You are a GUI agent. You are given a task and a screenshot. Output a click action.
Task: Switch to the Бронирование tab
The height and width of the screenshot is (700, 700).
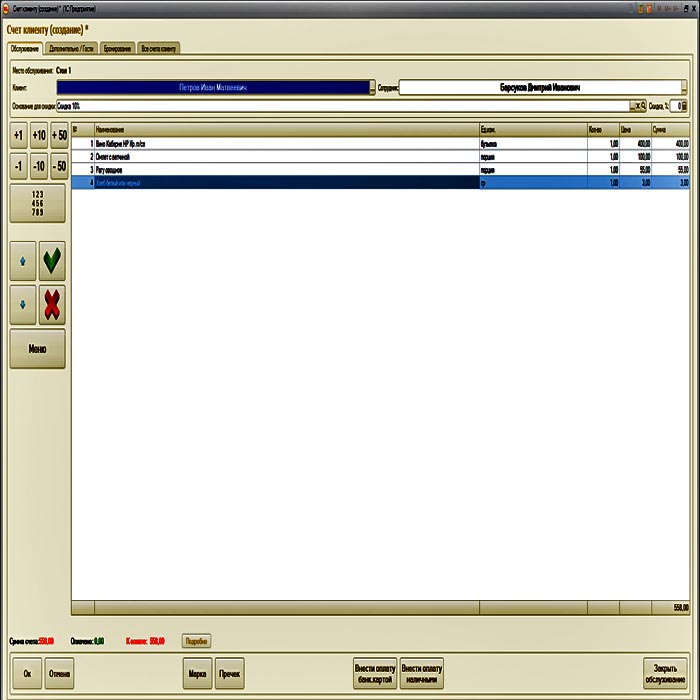(x=117, y=48)
